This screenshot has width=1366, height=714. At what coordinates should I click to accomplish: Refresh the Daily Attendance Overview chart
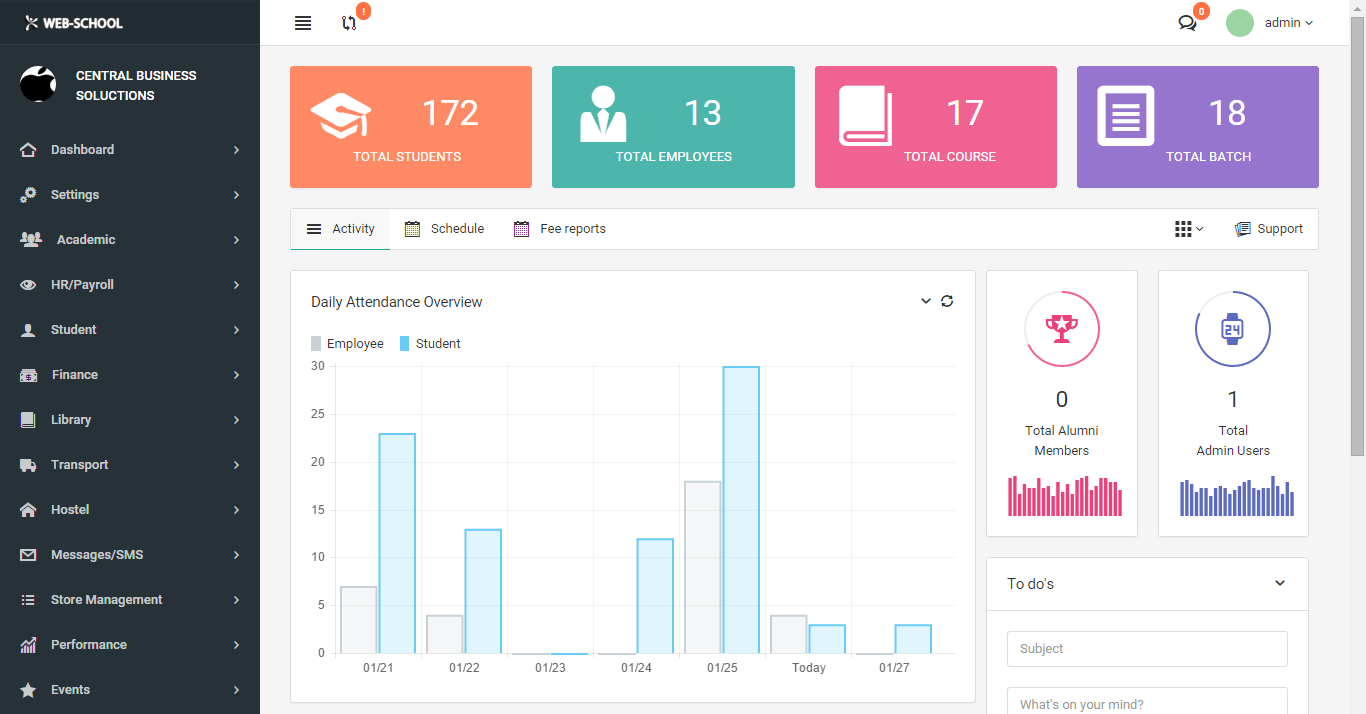coord(947,301)
